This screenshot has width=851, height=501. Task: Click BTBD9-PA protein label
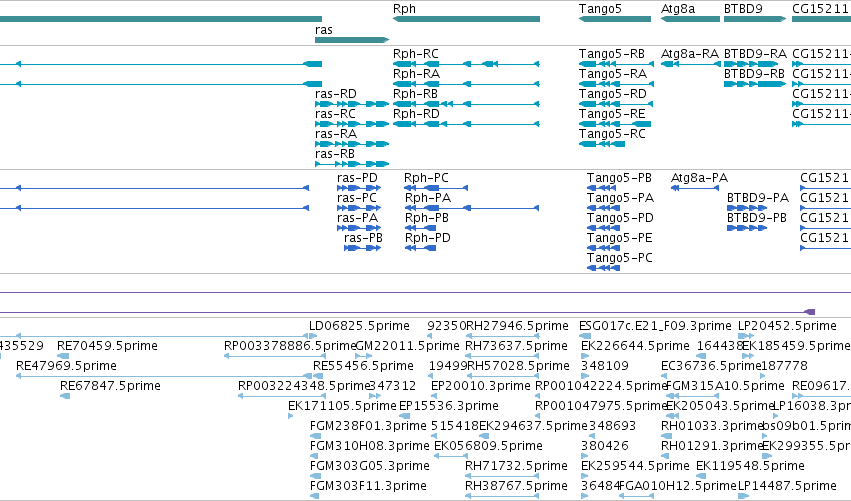pyautogui.click(x=758, y=198)
